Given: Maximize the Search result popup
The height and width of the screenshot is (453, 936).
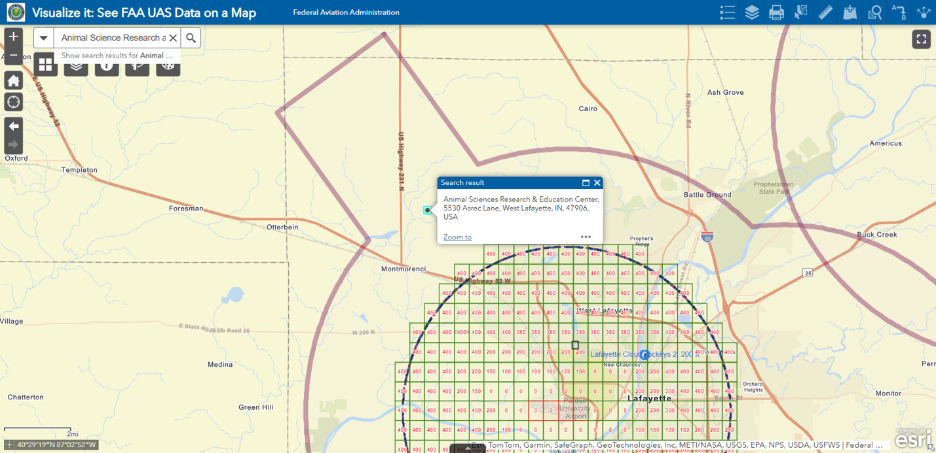Looking at the screenshot, I should pyautogui.click(x=586, y=183).
